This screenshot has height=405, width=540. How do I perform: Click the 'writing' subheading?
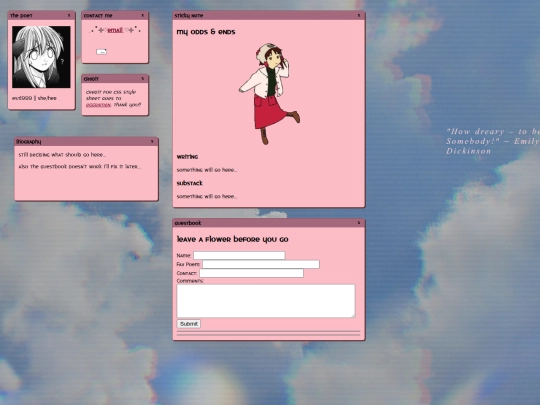[x=187, y=157]
